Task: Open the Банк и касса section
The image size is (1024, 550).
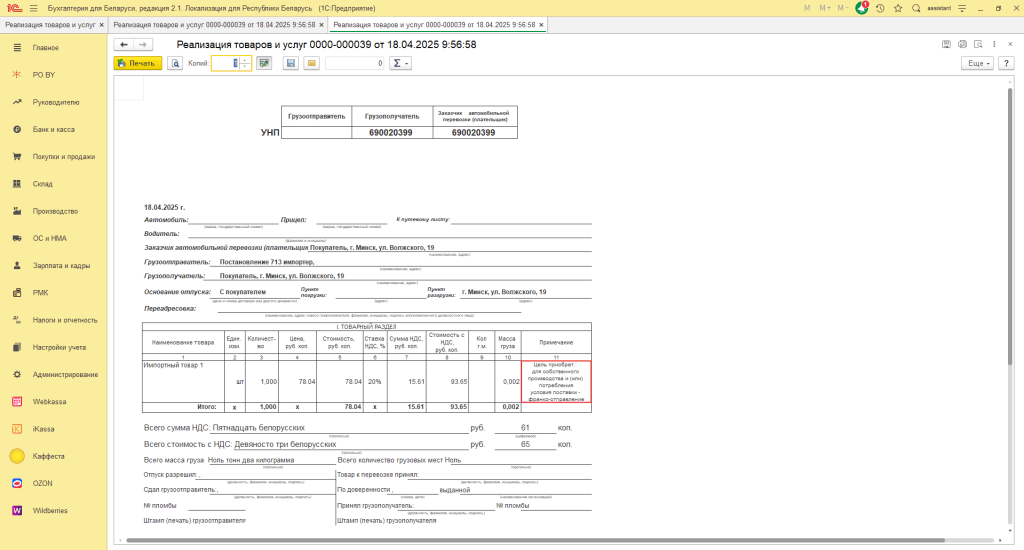Action: [x=54, y=129]
